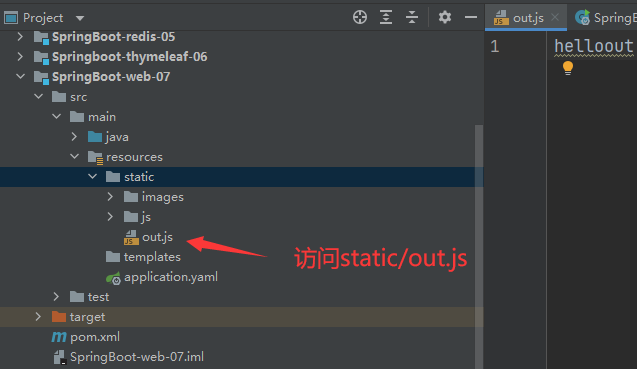The width and height of the screenshot is (637, 369).
Task: Hide the Project tool window
Action: point(471,17)
